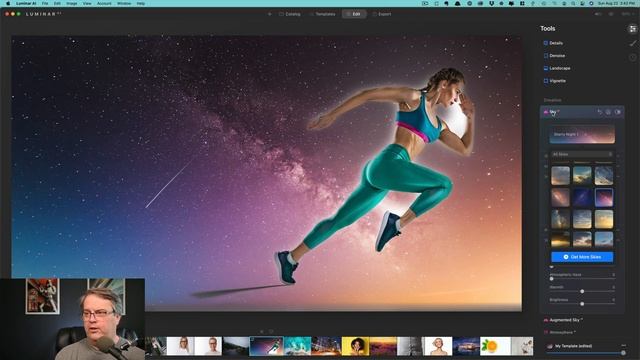The image size is (640, 360).
Task: Select the middle sky thumbnail in the third row
Action: click(x=582, y=220)
